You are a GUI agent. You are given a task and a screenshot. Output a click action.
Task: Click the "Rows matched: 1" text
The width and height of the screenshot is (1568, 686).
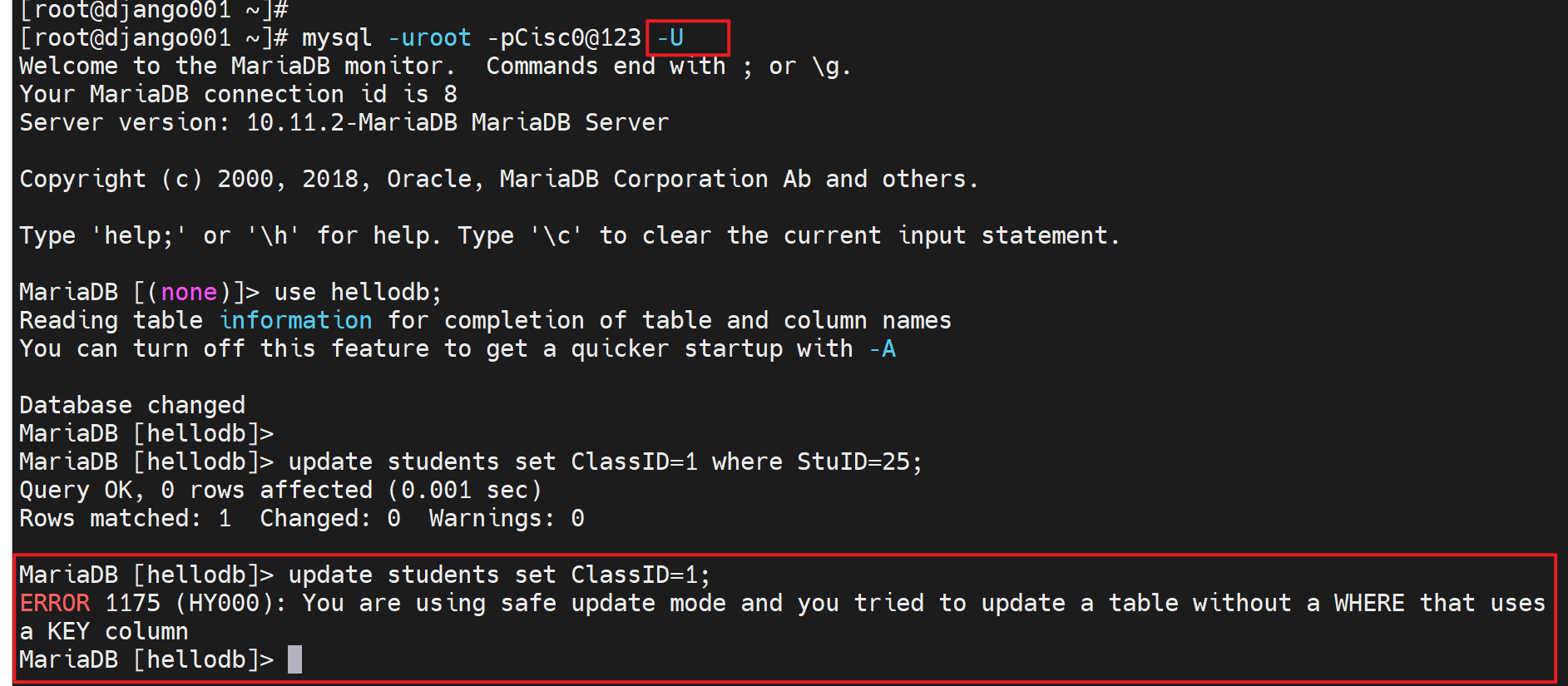tap(125, 518)
